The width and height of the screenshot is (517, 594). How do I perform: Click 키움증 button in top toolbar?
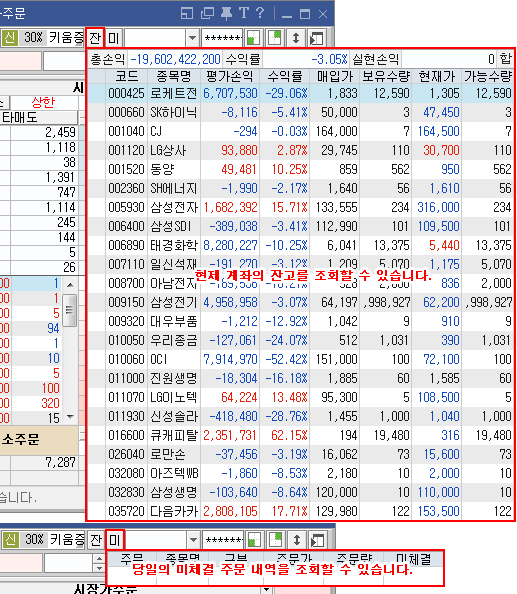pyautogui.click(x=66, y=38)
